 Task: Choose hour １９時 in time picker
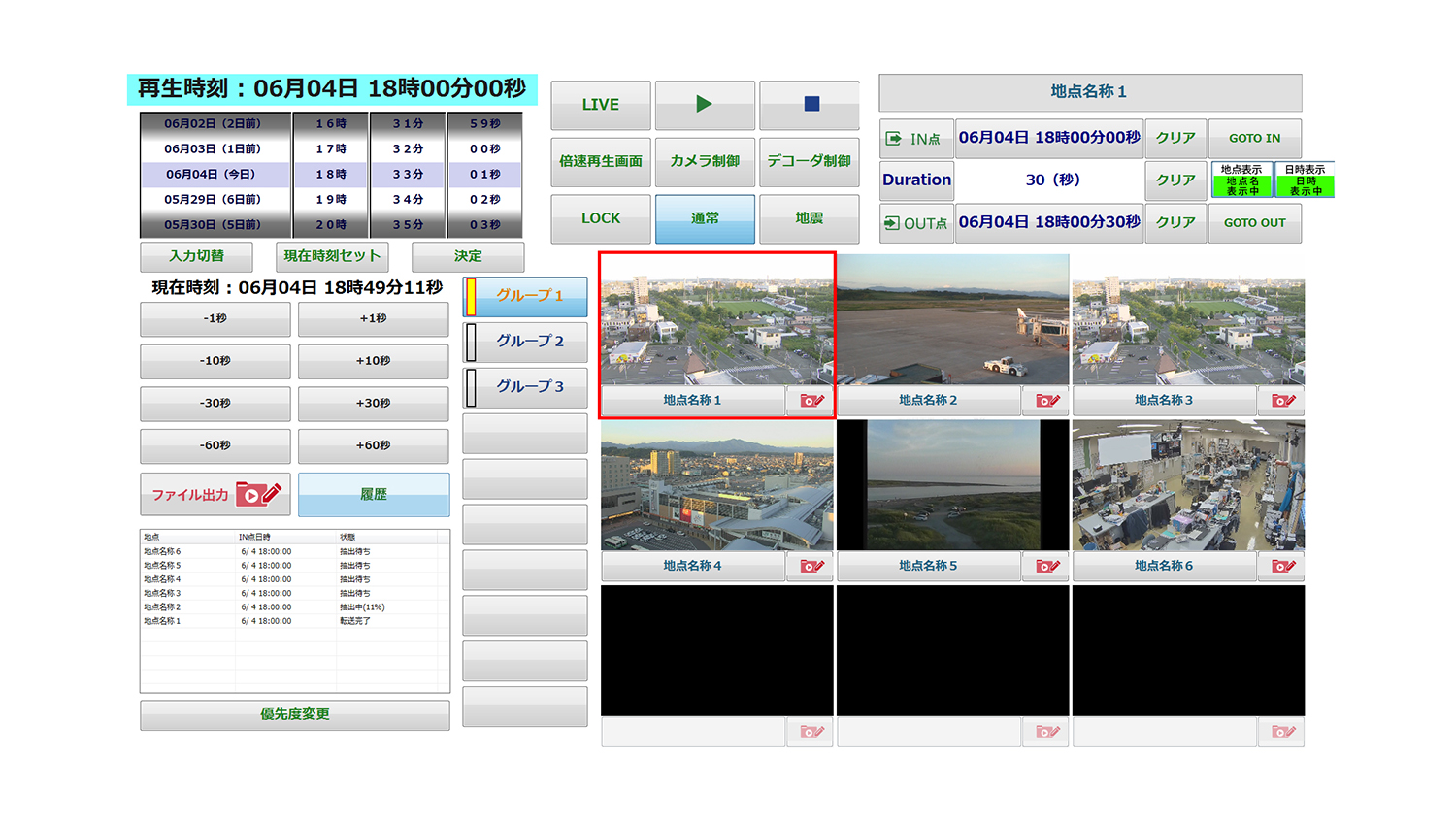click(330, 200)
